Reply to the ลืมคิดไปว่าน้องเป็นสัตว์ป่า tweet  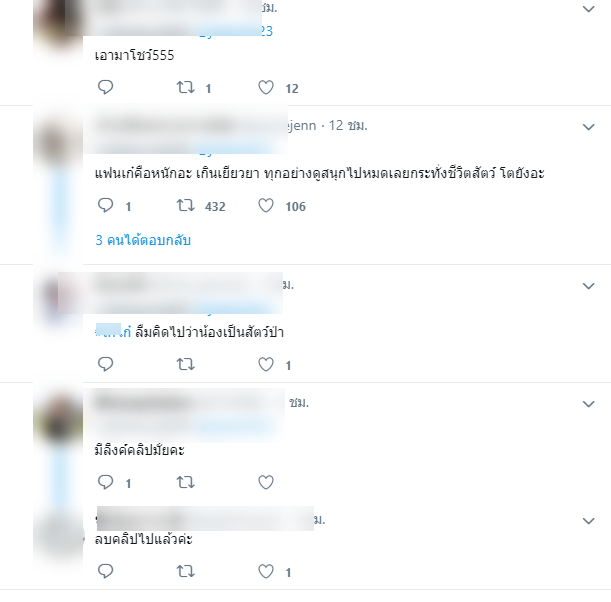(x=105, y=364)
